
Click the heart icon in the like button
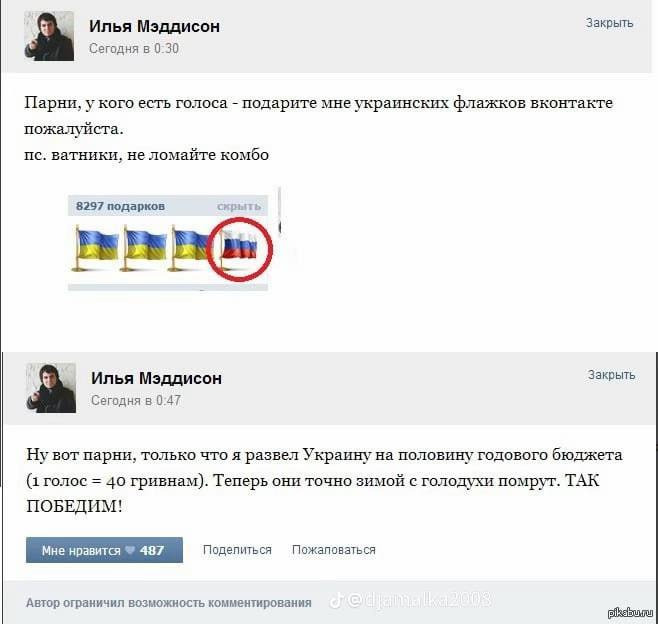(130, 550)
